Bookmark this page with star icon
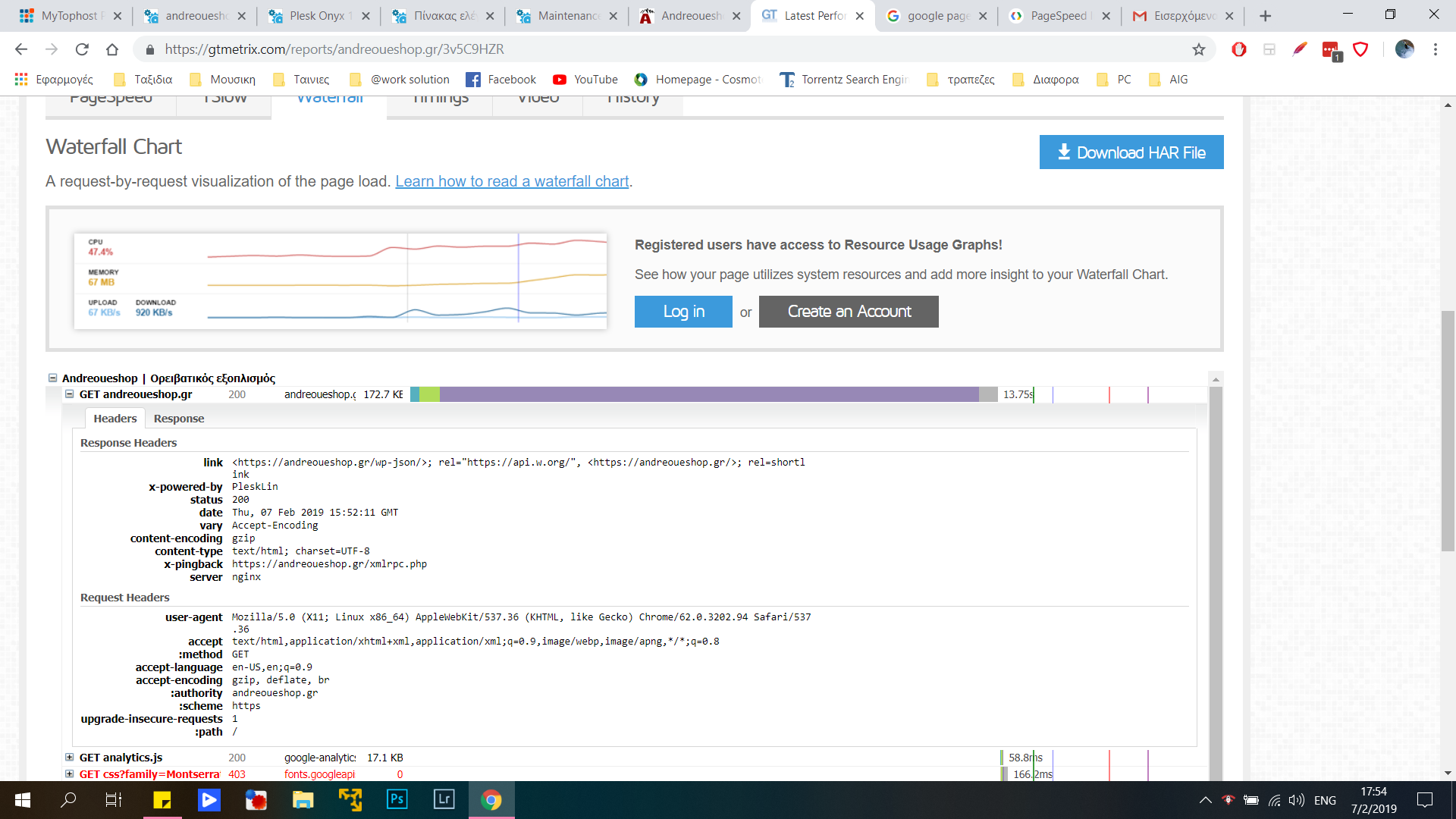This screenshot has height=819, width=1456. tap(1199, 49)
